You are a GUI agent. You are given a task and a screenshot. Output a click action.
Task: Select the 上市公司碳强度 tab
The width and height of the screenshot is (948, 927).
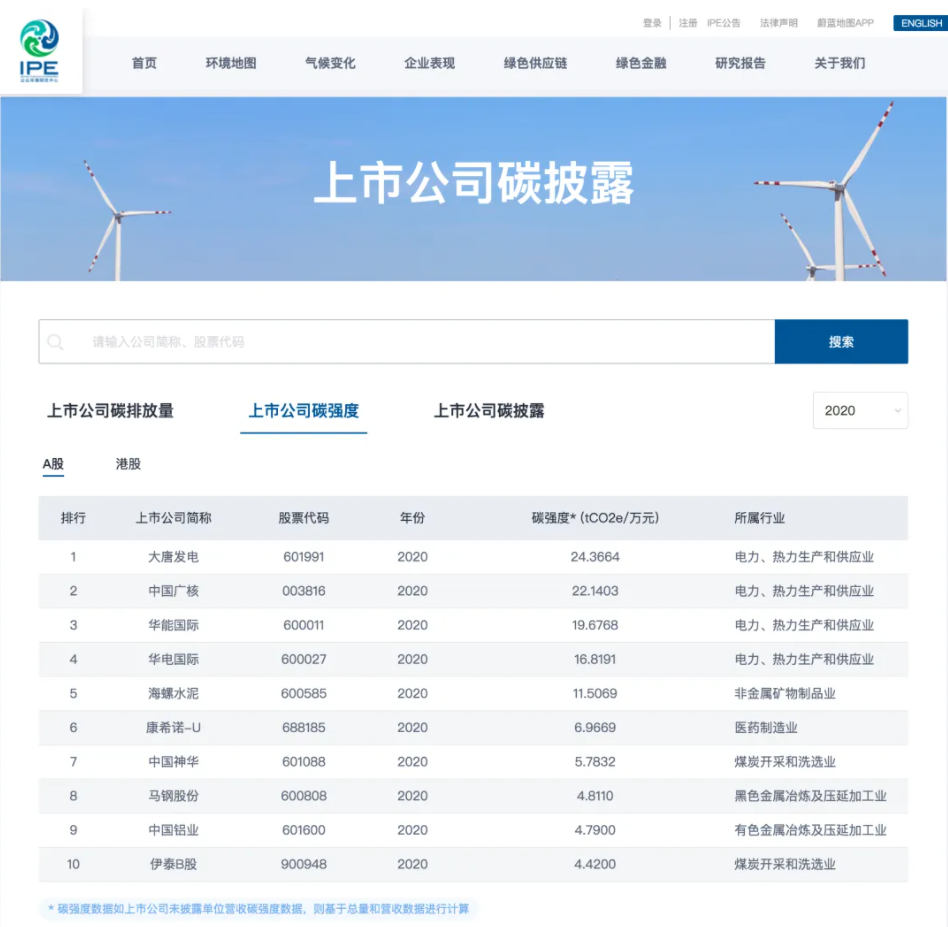304,411
